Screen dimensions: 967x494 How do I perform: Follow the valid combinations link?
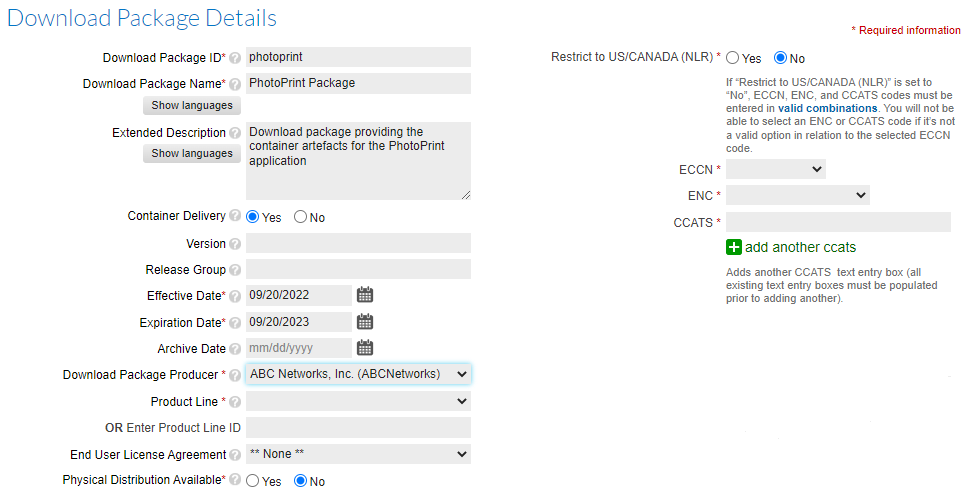[827, 108]
